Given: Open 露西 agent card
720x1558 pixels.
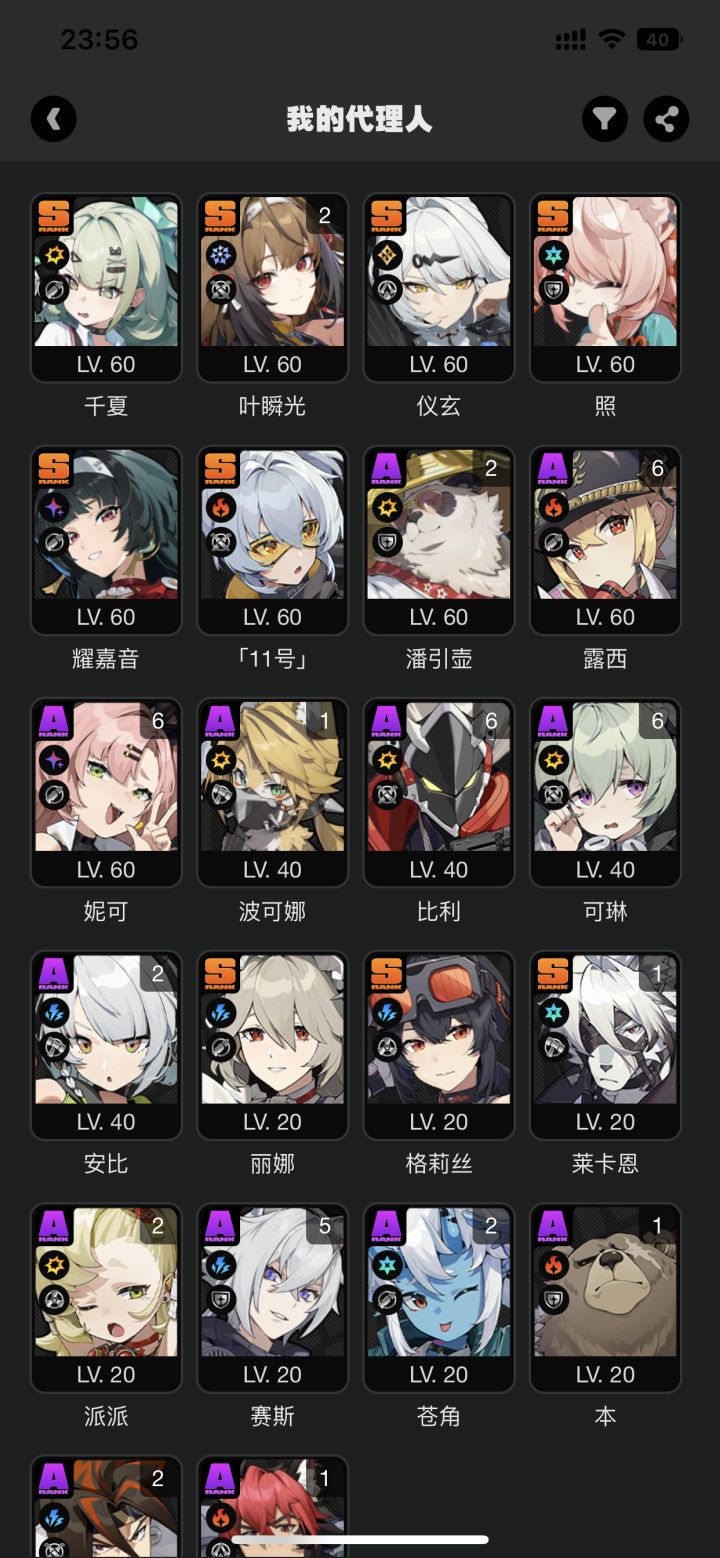Looking at the screenshot, I should (x=605, y=540).
